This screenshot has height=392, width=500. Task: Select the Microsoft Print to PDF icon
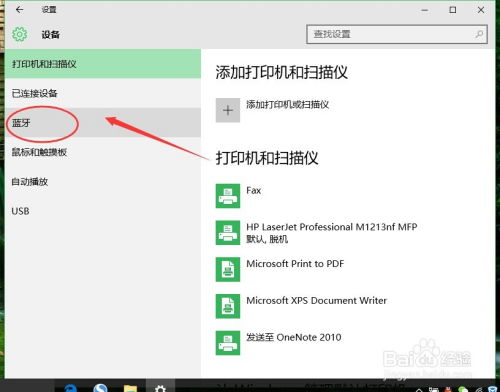228,269
